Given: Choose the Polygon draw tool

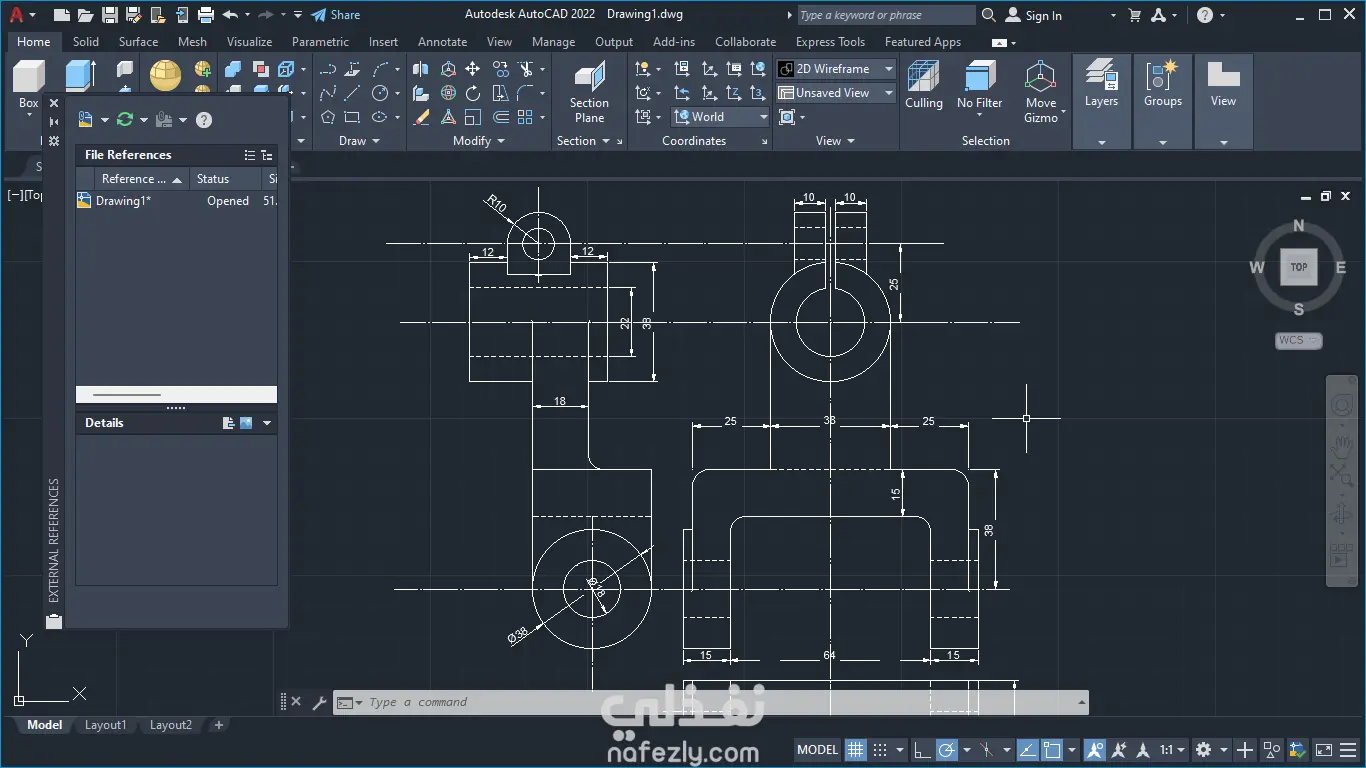Looking at the screenshot, I should pos(328,117).
